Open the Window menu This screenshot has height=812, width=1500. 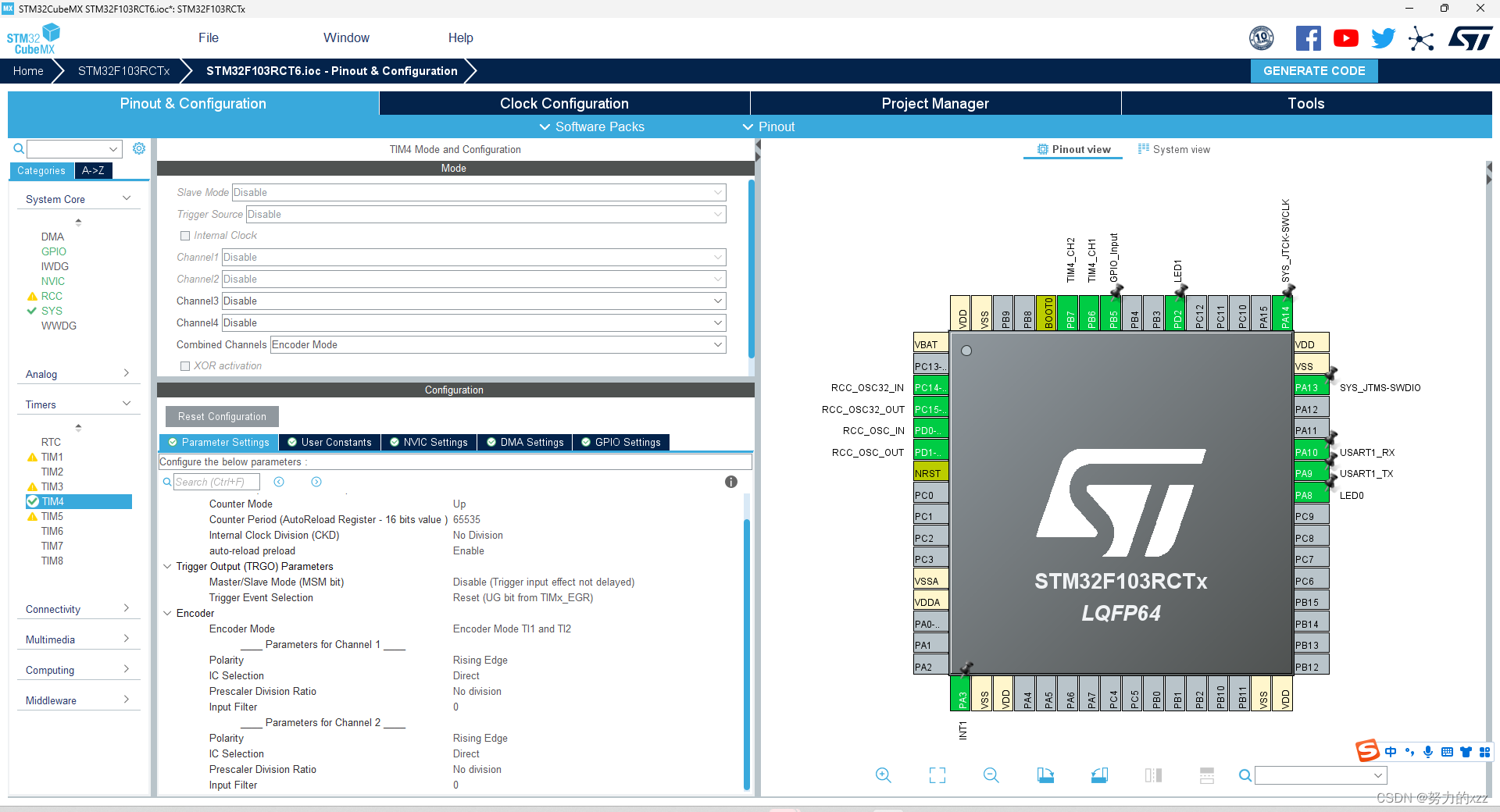[346, 38]
